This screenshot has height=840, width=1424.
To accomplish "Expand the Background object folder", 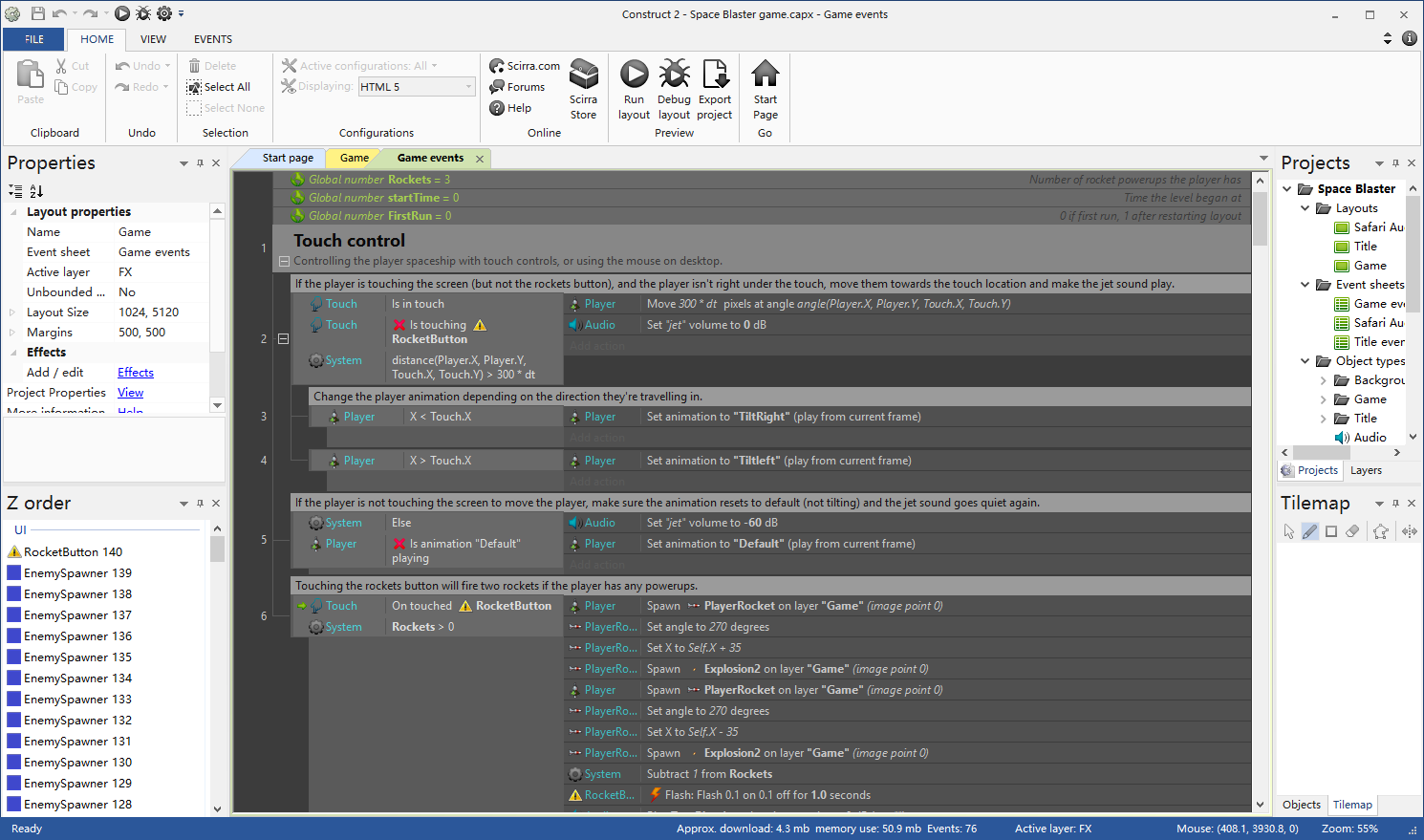I will 1324,380.
